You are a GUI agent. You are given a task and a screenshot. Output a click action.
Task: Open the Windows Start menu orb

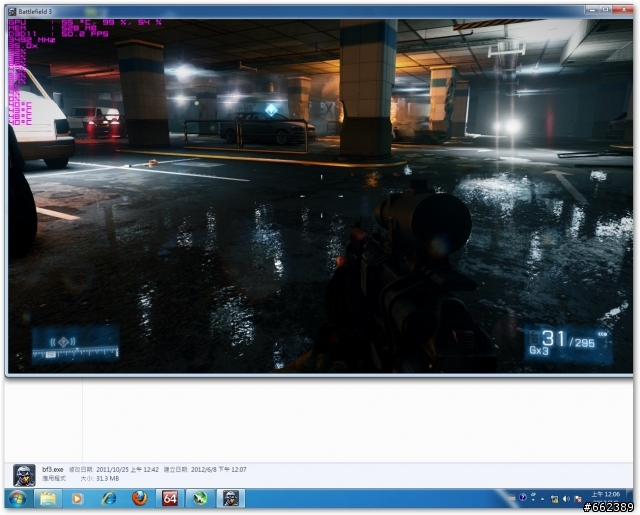(17, 498)
